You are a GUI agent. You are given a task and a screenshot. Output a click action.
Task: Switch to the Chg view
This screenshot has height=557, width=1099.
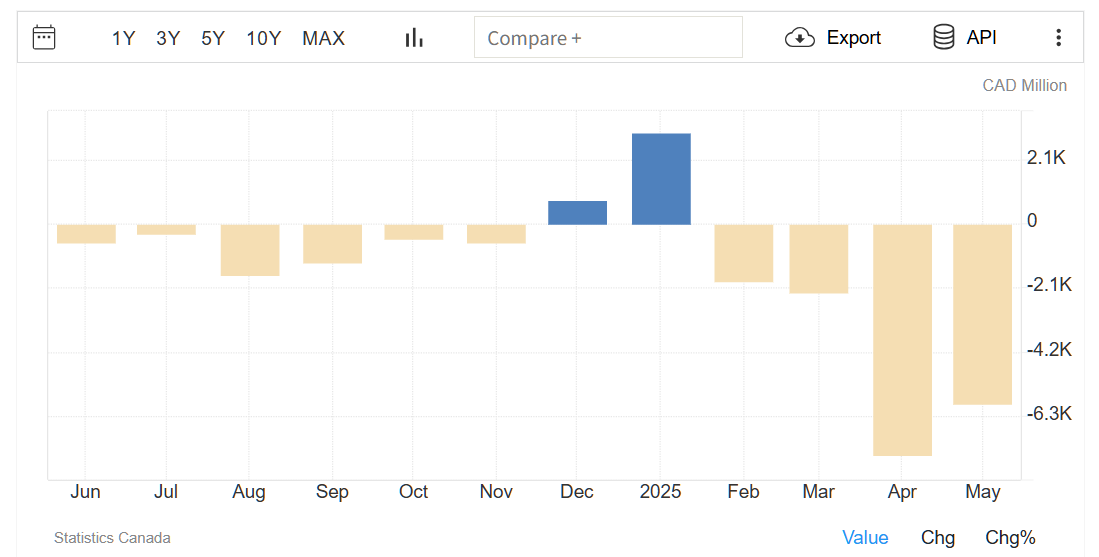point(938,537)
